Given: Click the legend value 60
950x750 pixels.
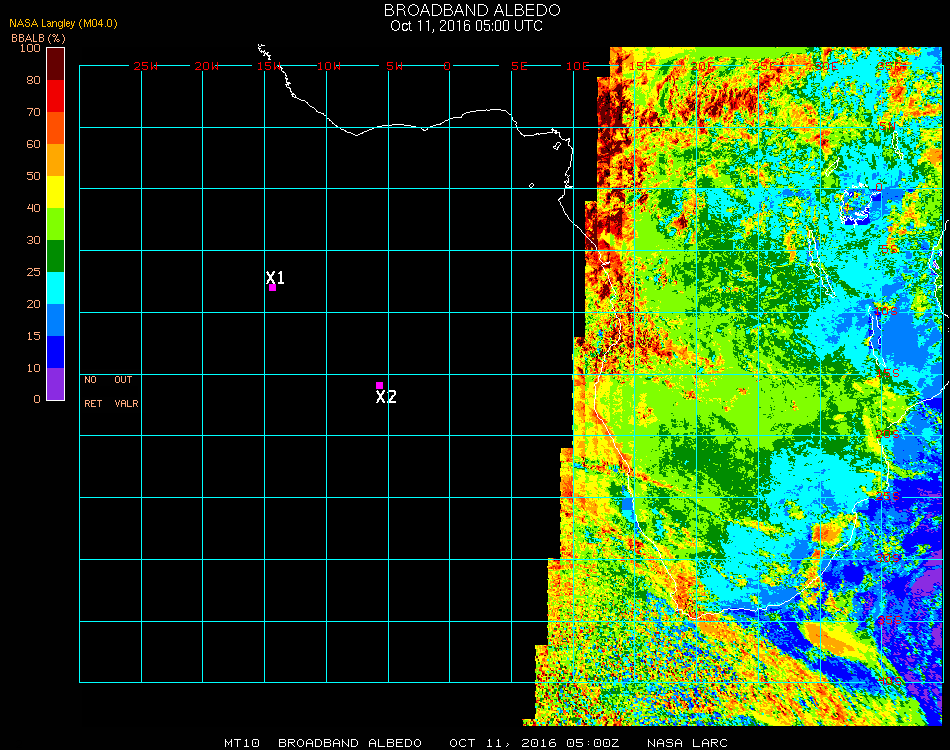Looking at the screenshot, I should pos(33,144).
